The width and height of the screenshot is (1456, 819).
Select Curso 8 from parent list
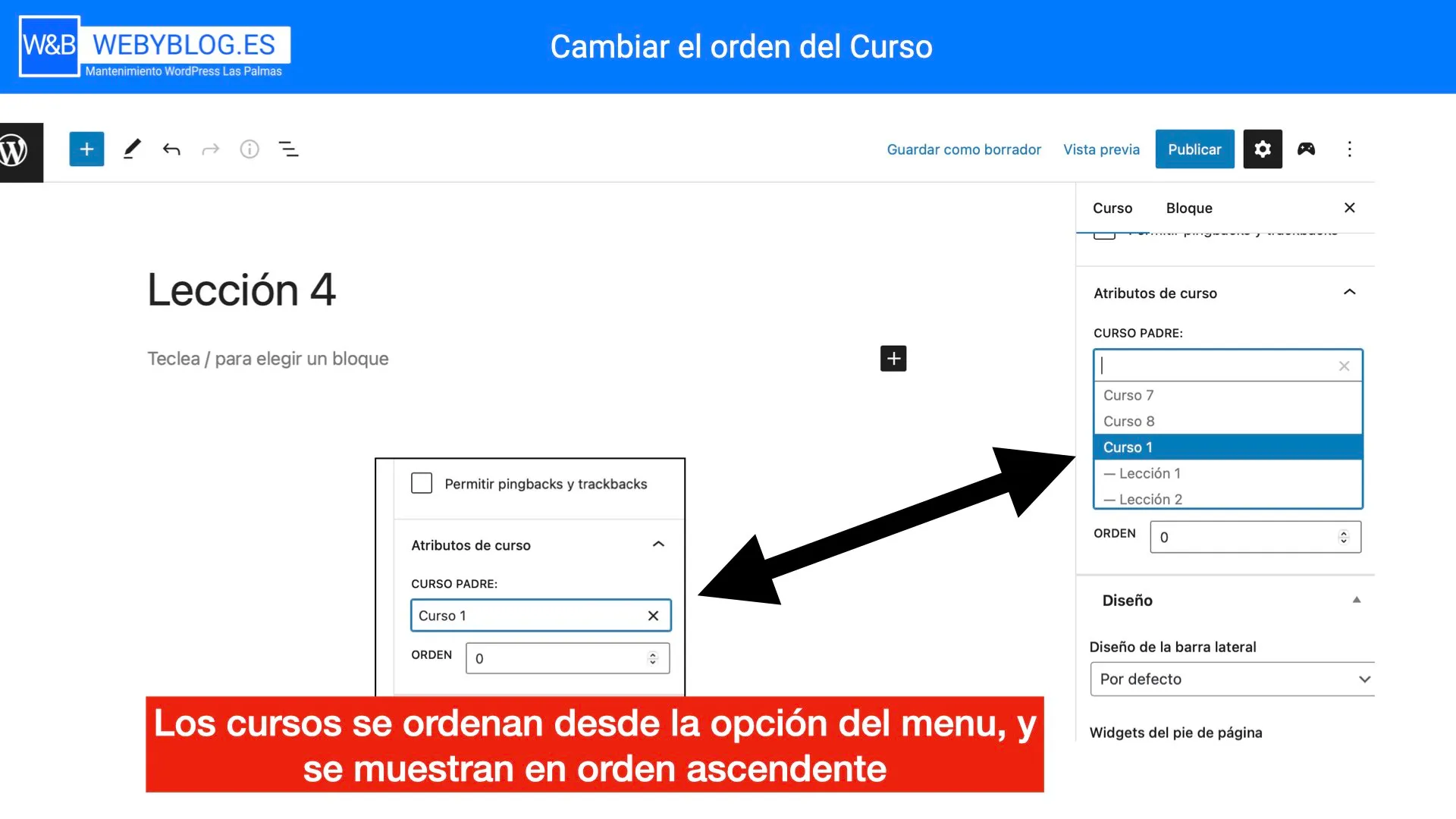(x=1228, y=421)
